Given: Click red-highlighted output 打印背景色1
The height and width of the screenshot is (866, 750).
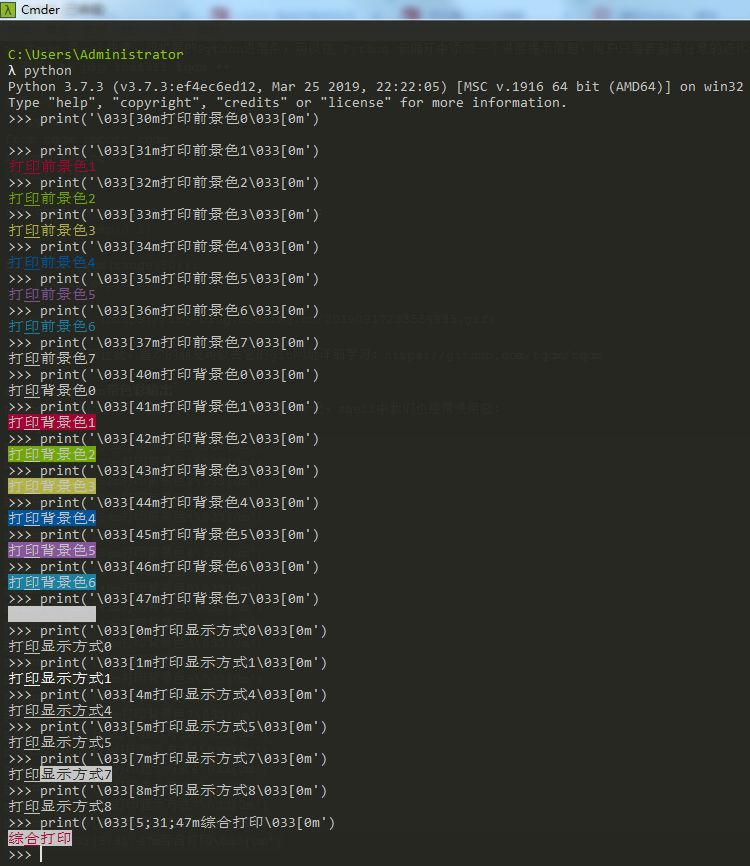Looking at the screenshot, I should [x=52, y=423].
